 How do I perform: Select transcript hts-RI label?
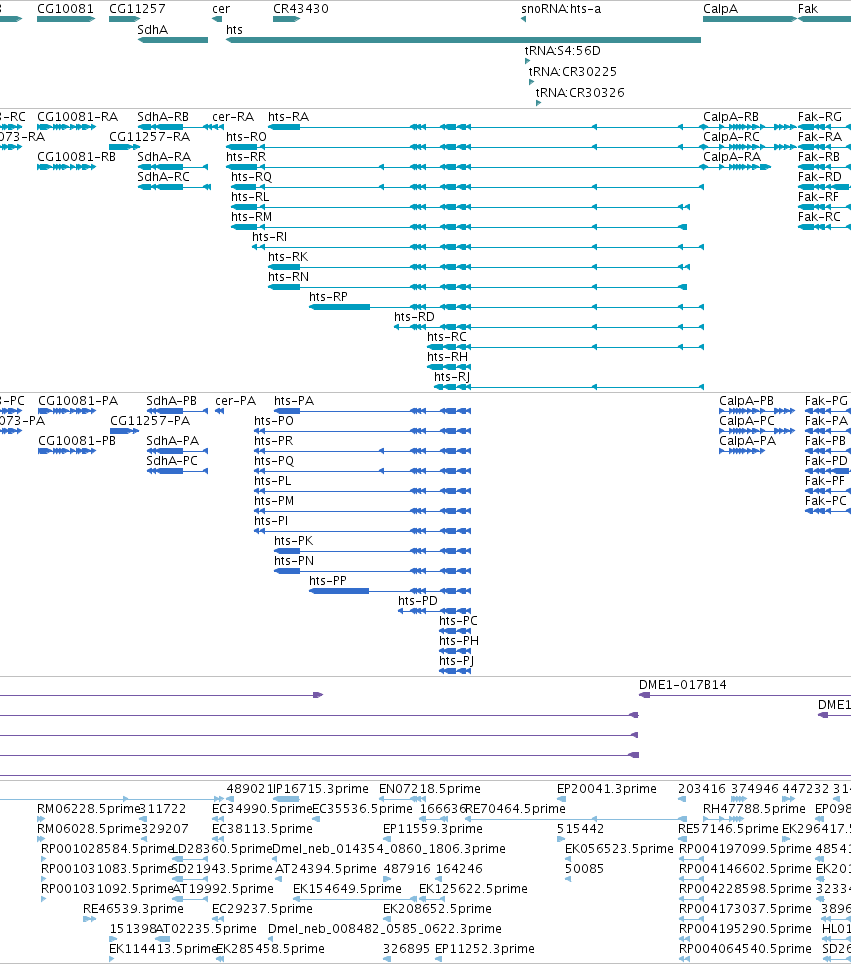click(269, 237)
